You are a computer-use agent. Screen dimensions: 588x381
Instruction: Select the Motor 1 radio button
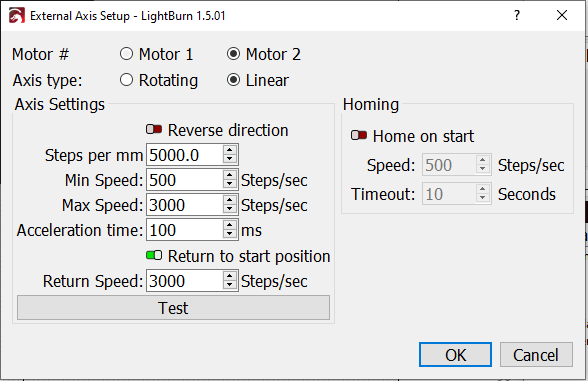126,54
